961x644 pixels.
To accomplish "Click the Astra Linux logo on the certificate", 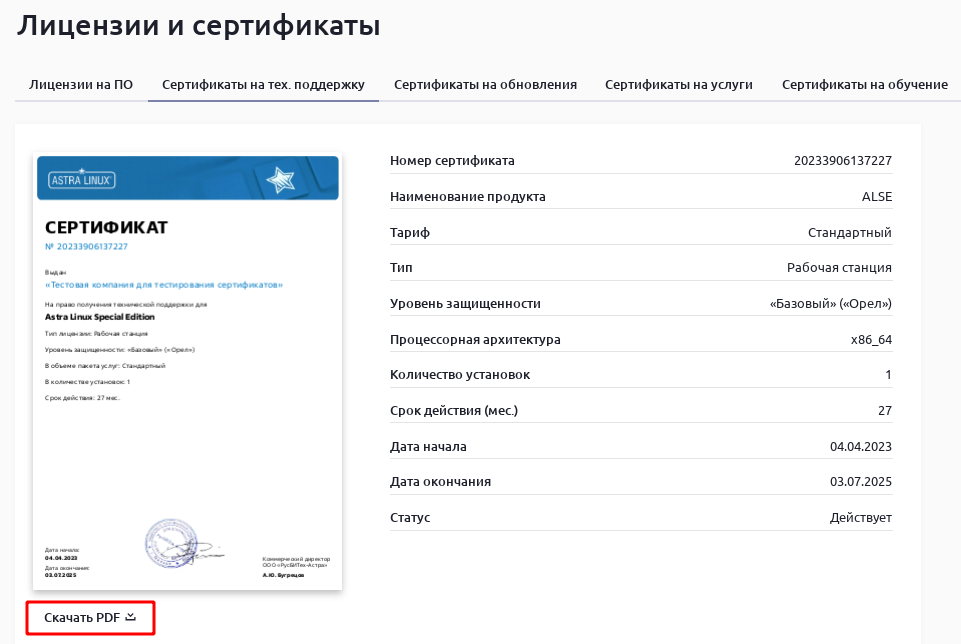I will [83, 181].
